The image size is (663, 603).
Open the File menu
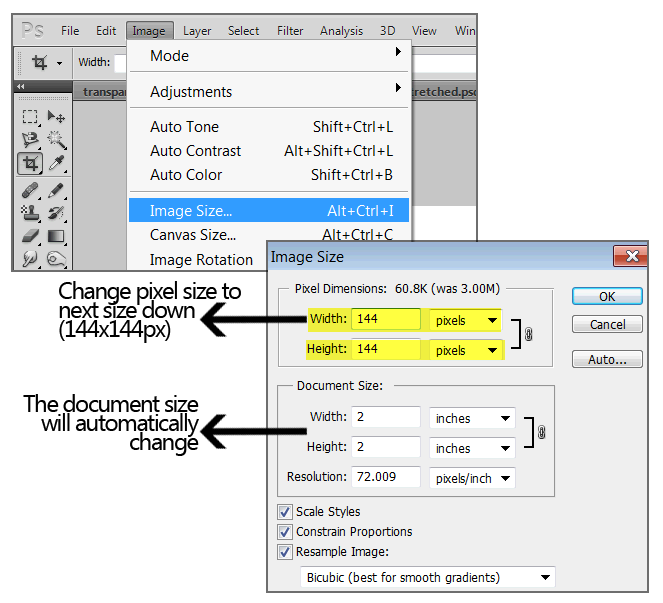pyautogui.click(x=70, y=31)
